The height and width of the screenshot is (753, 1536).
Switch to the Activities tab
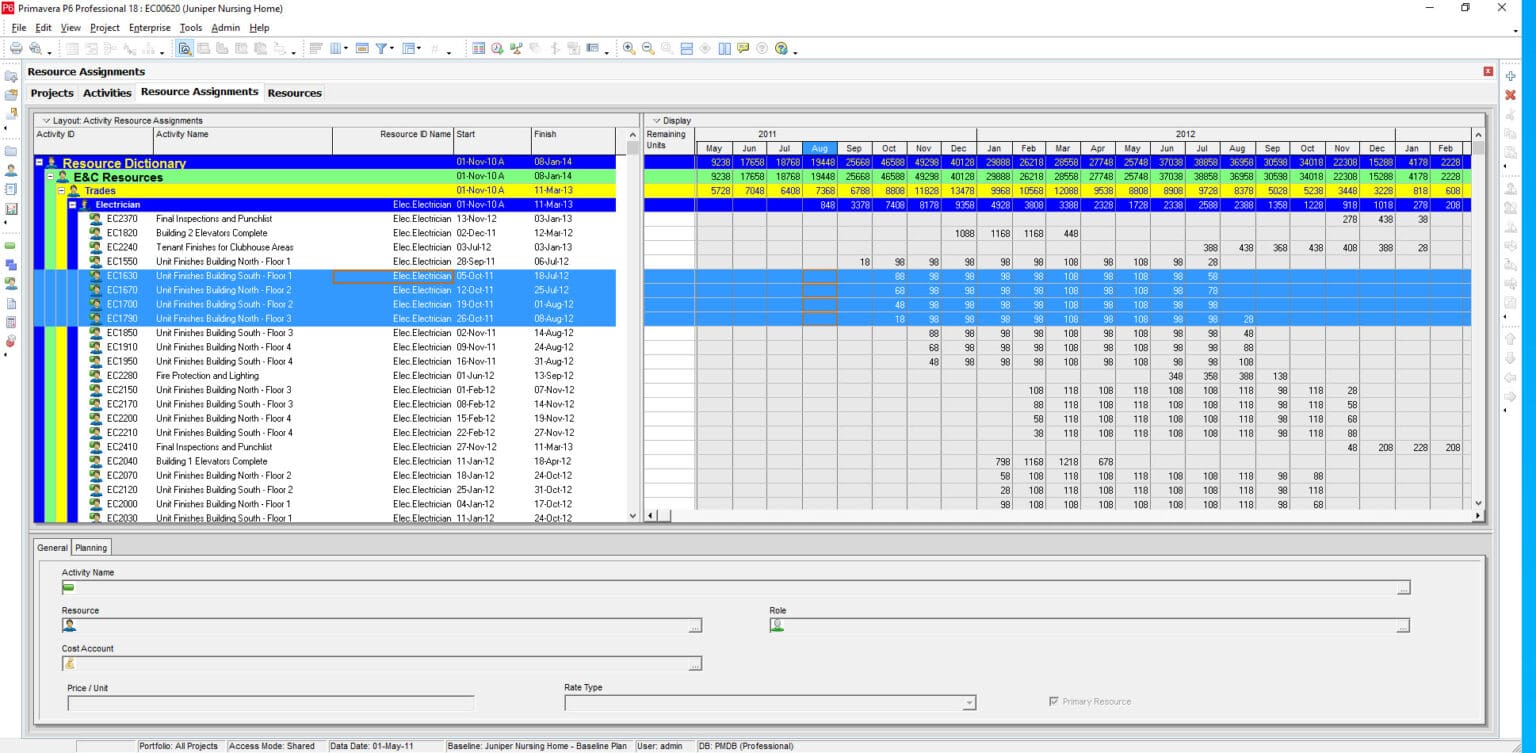107,93
